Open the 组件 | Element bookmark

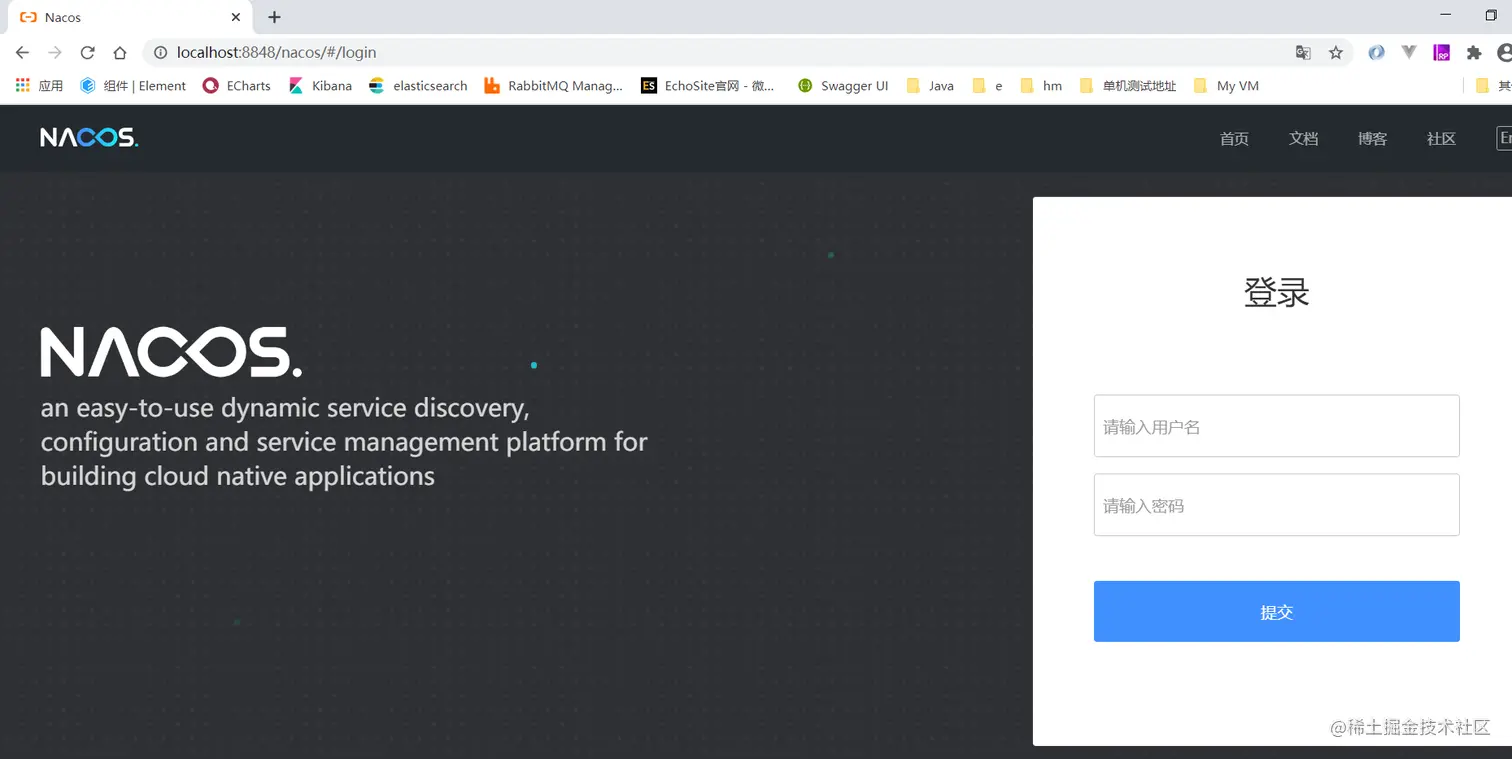tap(133, 86)
